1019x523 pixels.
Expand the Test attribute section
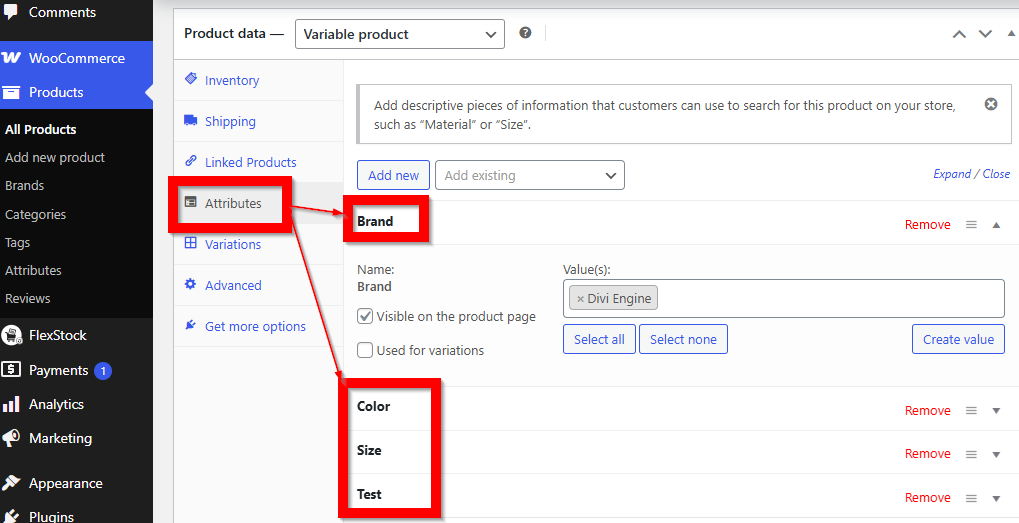[x=996, y=498]
